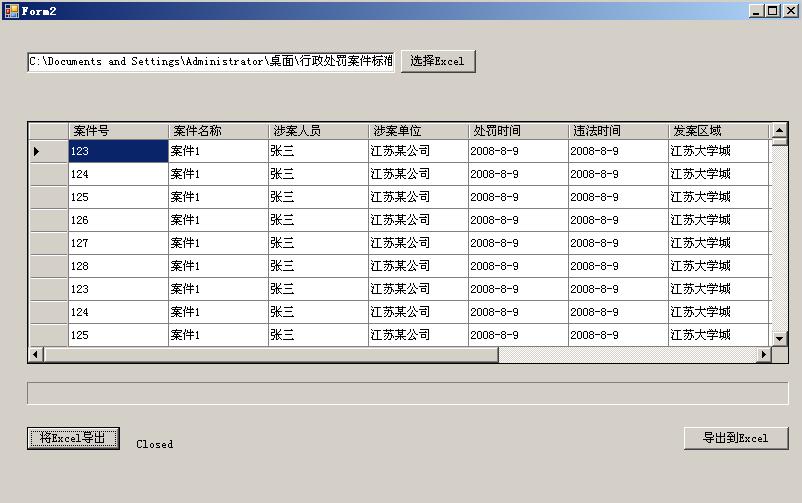Click the 将Excel导出 button
The image size is (802, 503).
[x=73, y=439]
